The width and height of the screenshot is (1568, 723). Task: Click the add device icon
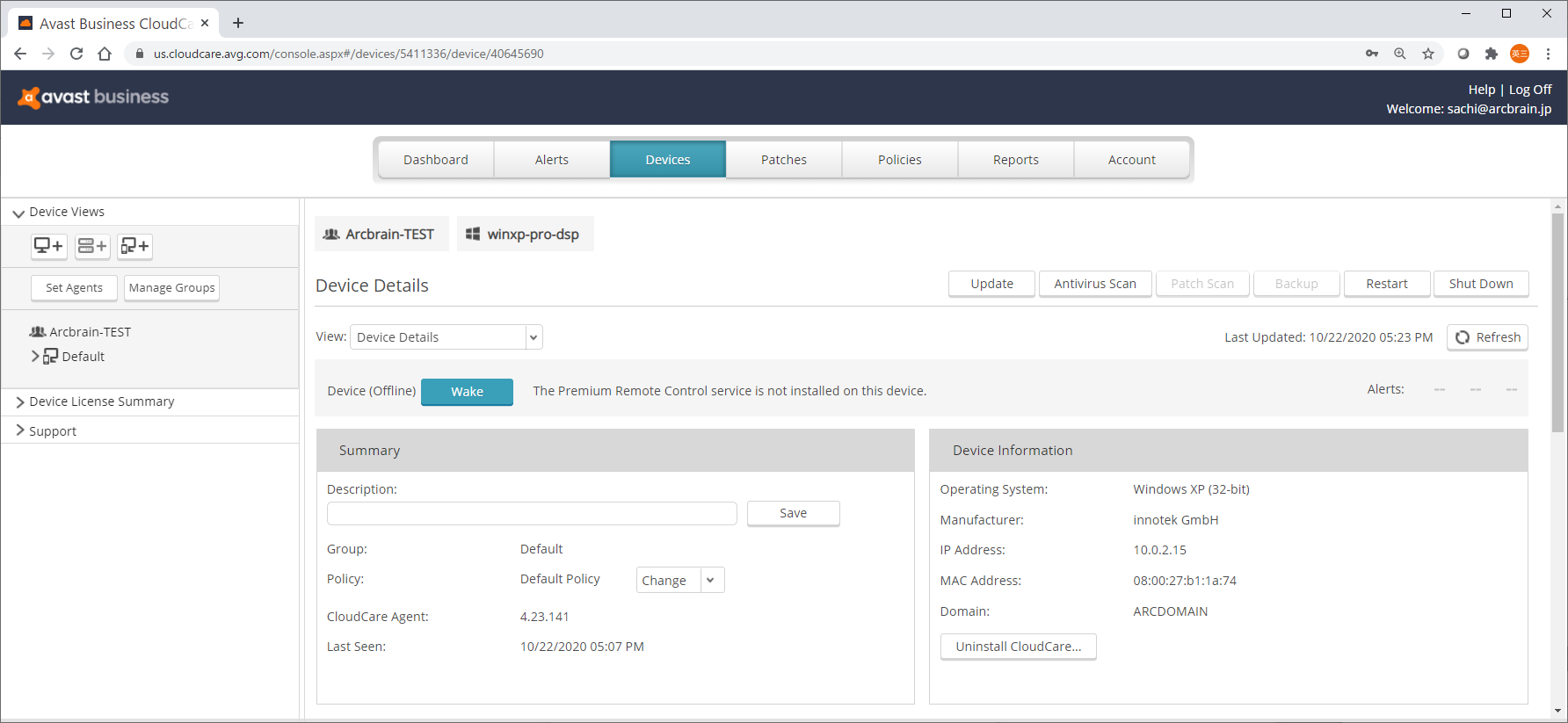click(x=49, y=246)
